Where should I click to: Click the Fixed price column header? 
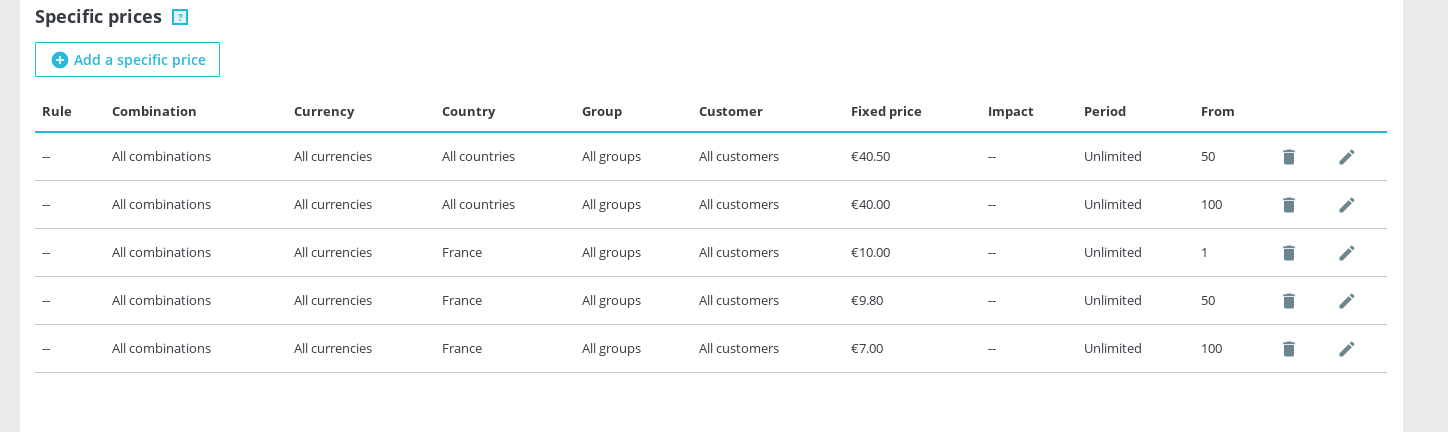886,112
